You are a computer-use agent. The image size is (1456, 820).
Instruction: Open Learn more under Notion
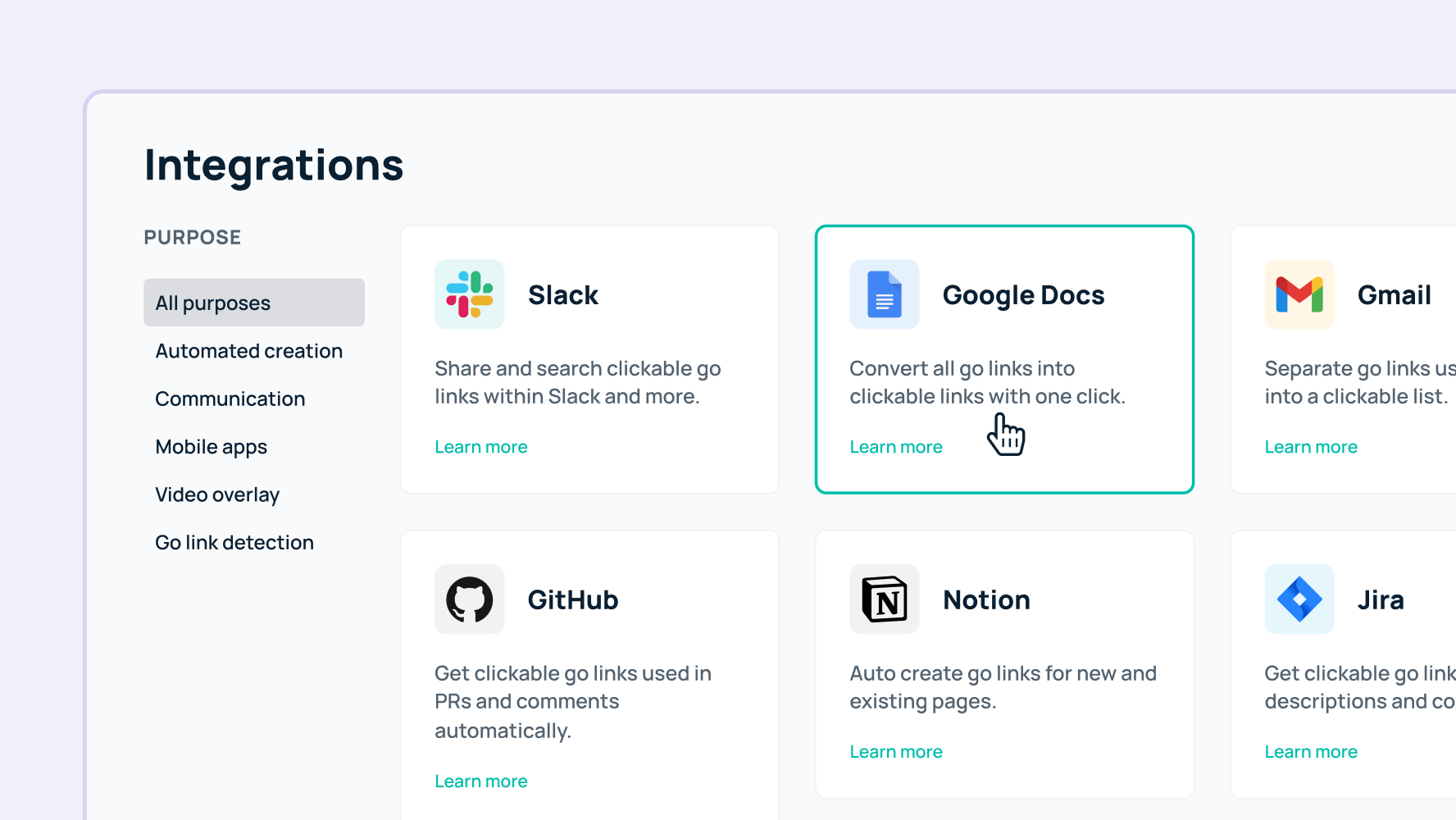click(x=896, y=751)
